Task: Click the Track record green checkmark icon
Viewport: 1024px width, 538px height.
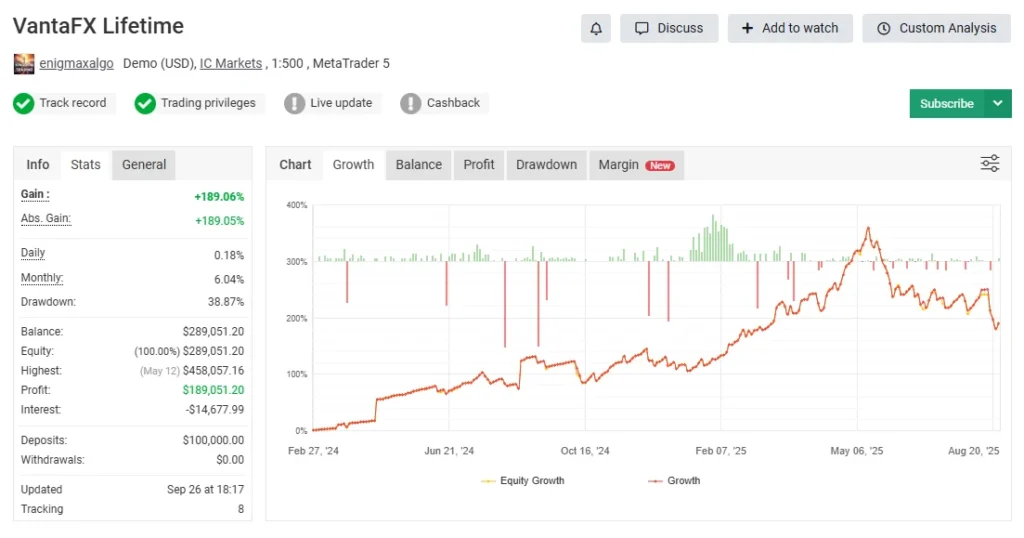Action: click(x=24, y=103)
